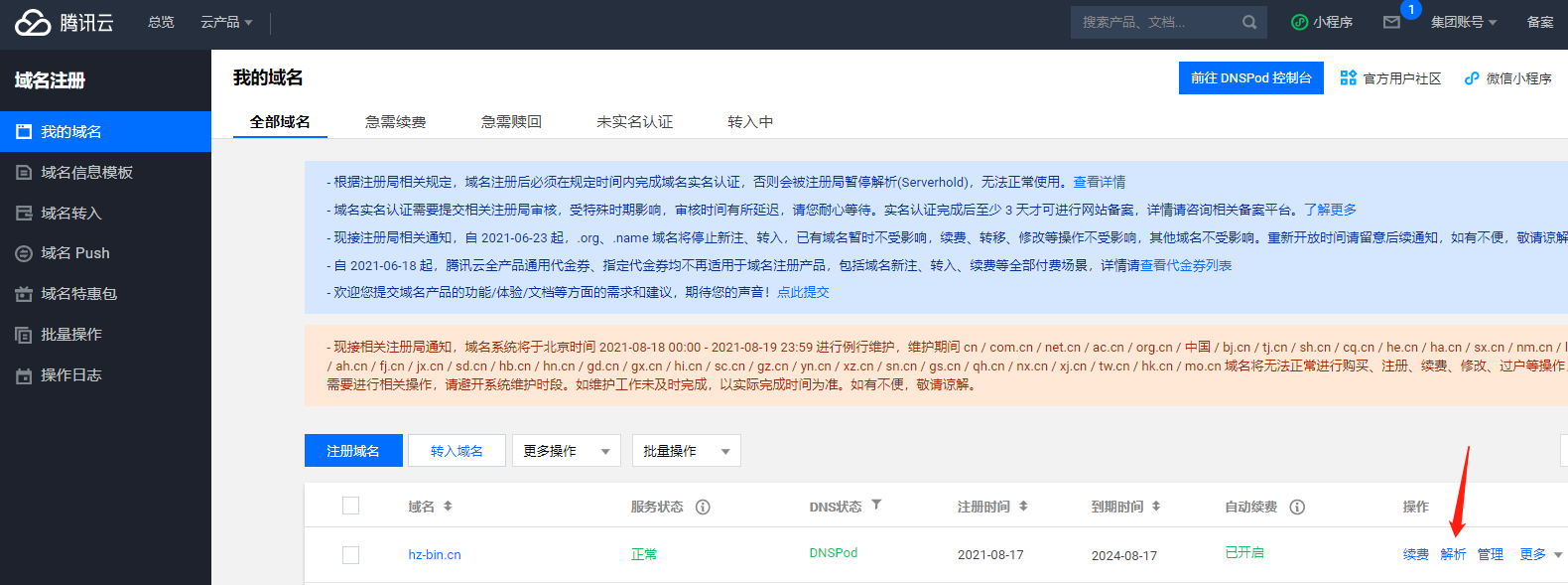
Task: Switch to 全部域名 tab
Action: pos(280,121)
